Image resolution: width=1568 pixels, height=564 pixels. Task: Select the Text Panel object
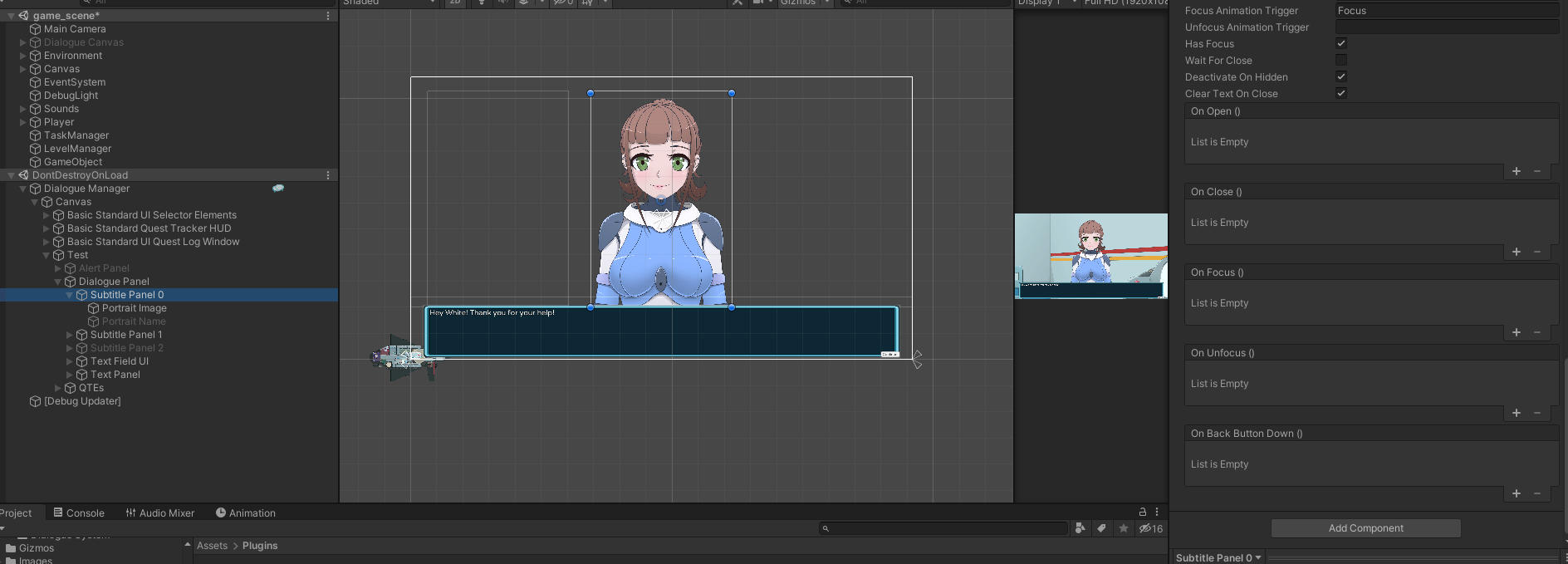115,375
